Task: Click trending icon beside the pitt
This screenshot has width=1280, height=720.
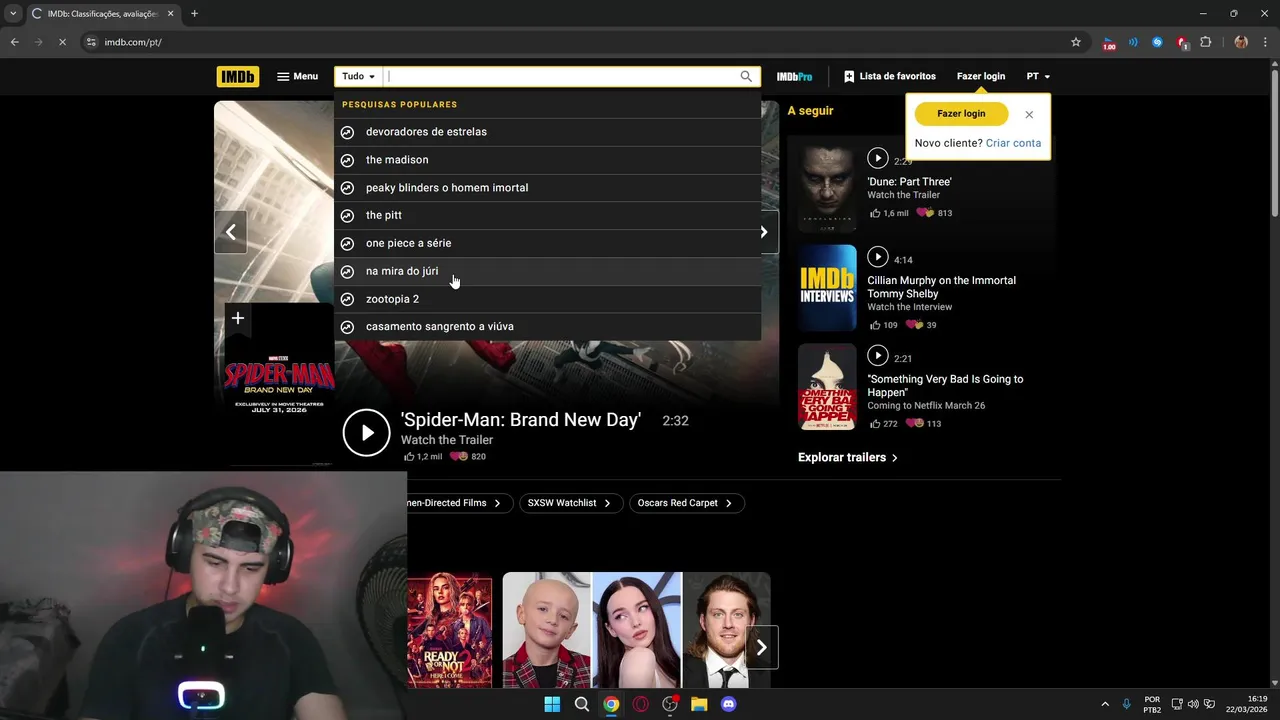Action: (347, 215)
